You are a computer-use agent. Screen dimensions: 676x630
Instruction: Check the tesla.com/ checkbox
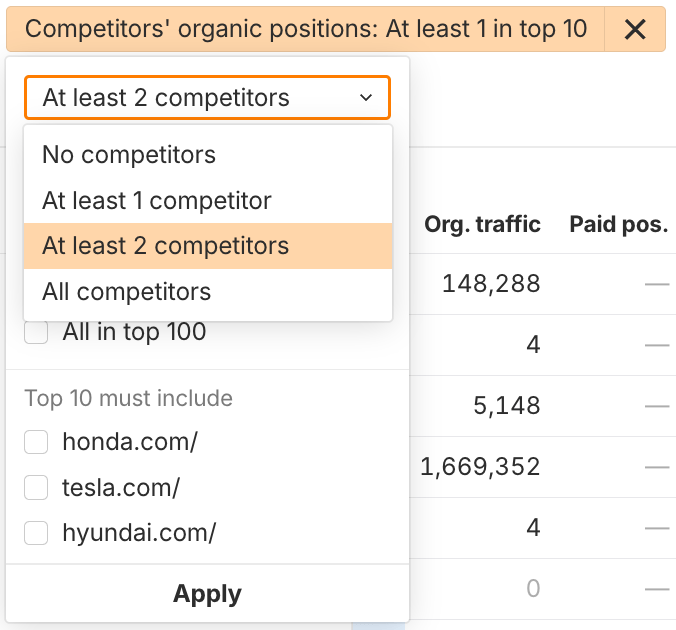tap(37, 488)
